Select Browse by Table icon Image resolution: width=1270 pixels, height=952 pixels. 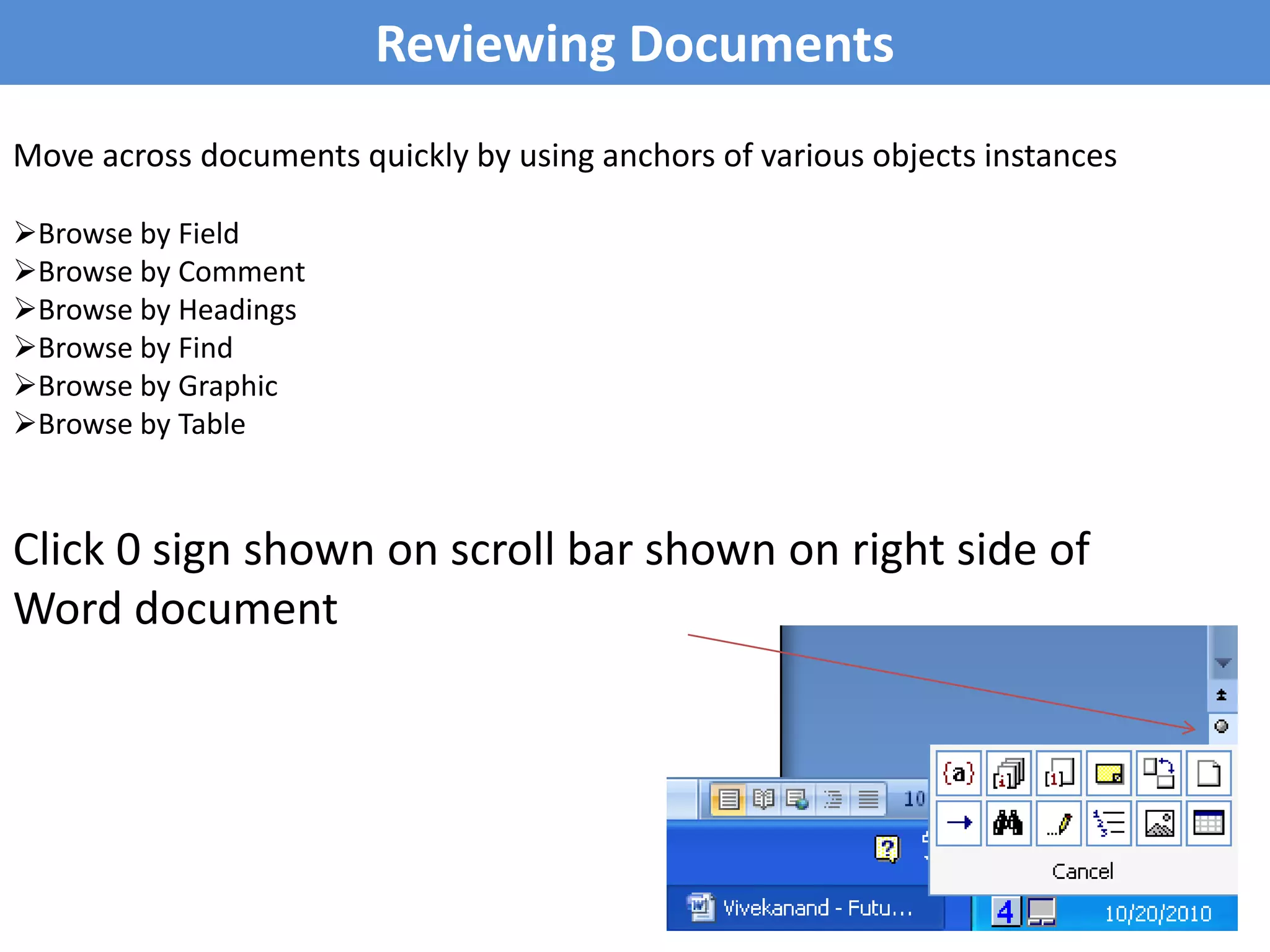(x=1209, y=823)
